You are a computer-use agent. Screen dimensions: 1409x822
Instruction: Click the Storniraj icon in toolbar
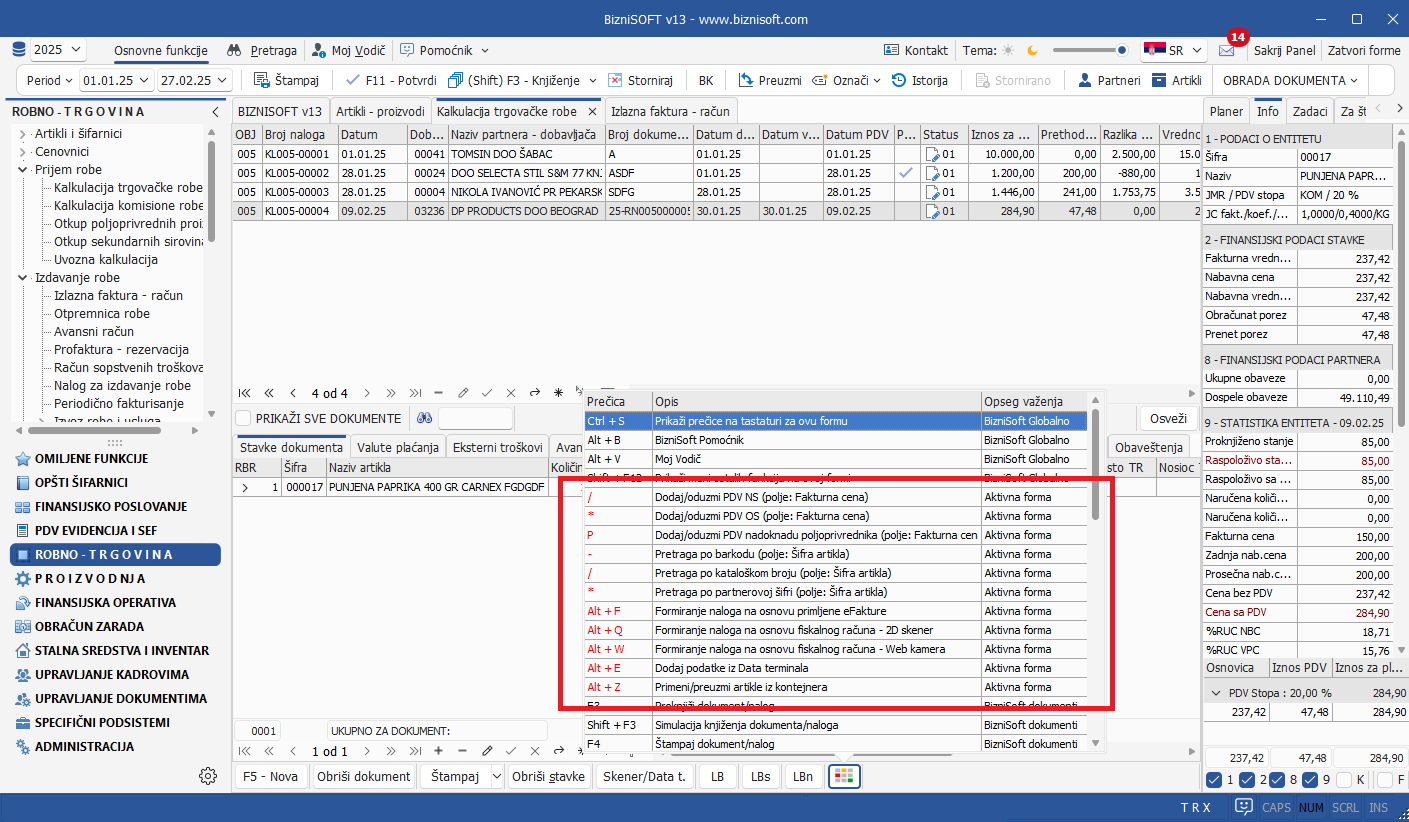[615, 80]
